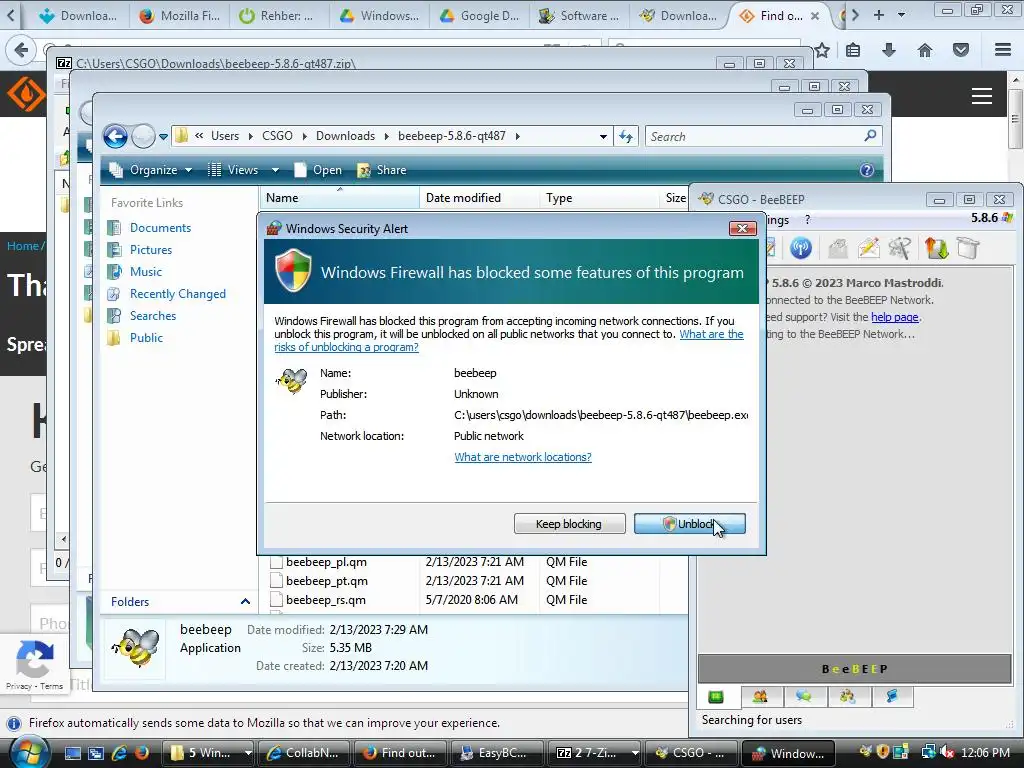Close the Windows Security Alert dialog

click(743, 229)
